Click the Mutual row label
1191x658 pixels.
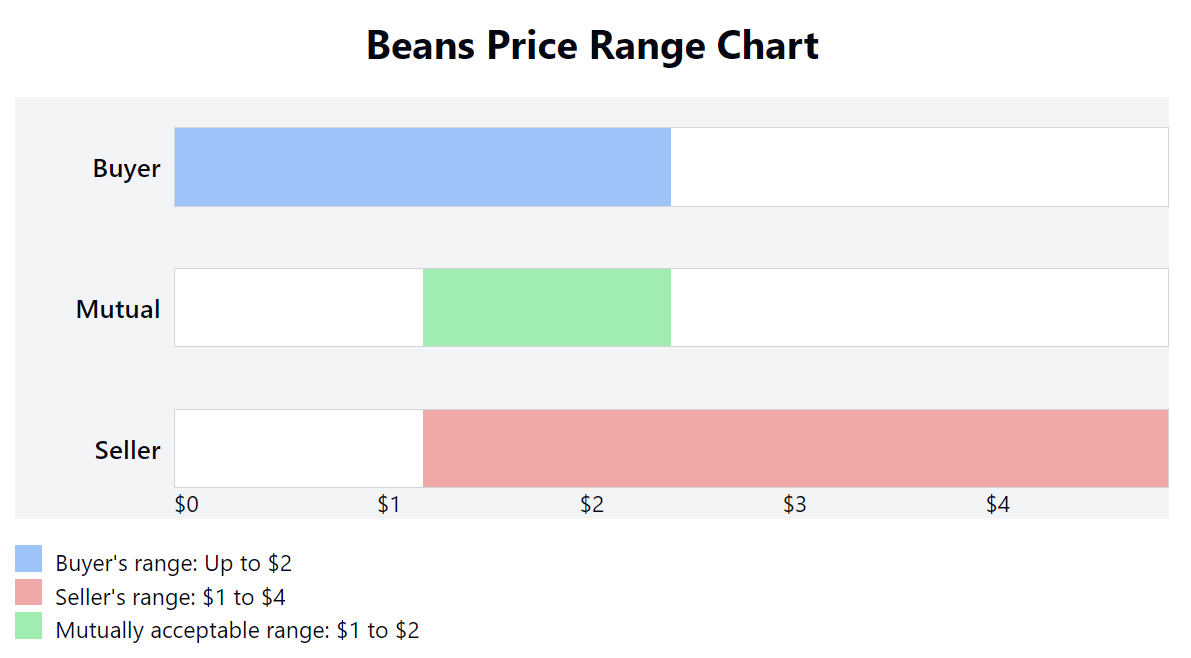click(118, 309)
